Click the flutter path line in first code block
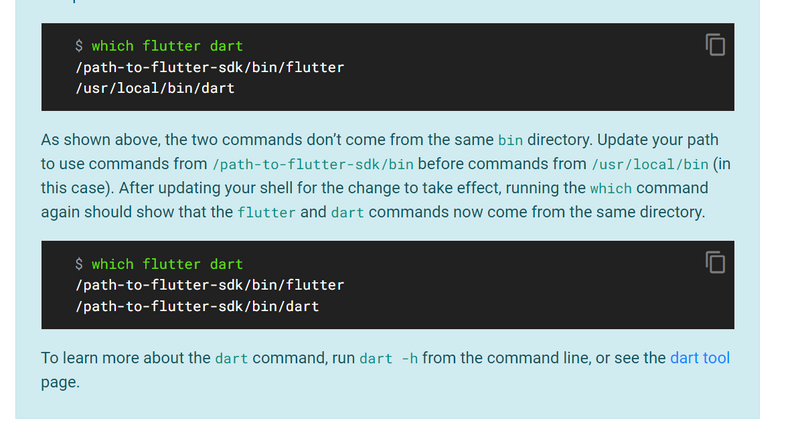800x422 pixels. 210,67
